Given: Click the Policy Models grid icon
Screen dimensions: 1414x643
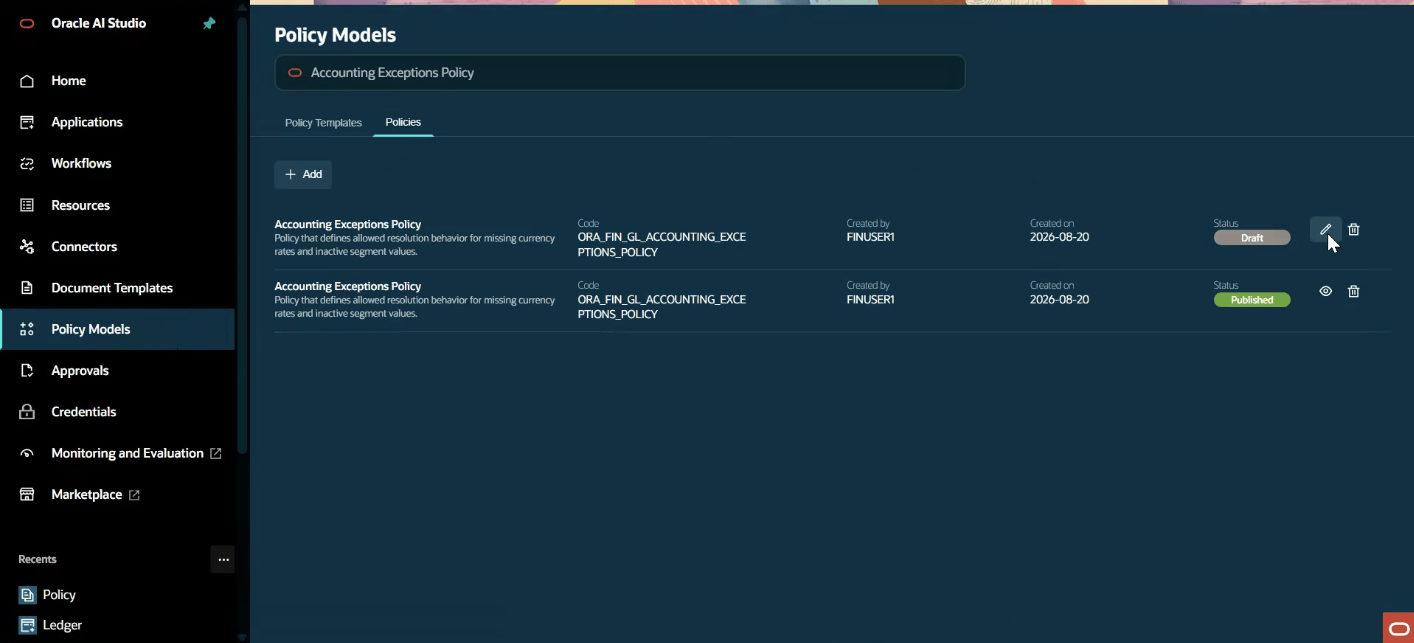Looking at the screenshot, I should click(27, 329).
